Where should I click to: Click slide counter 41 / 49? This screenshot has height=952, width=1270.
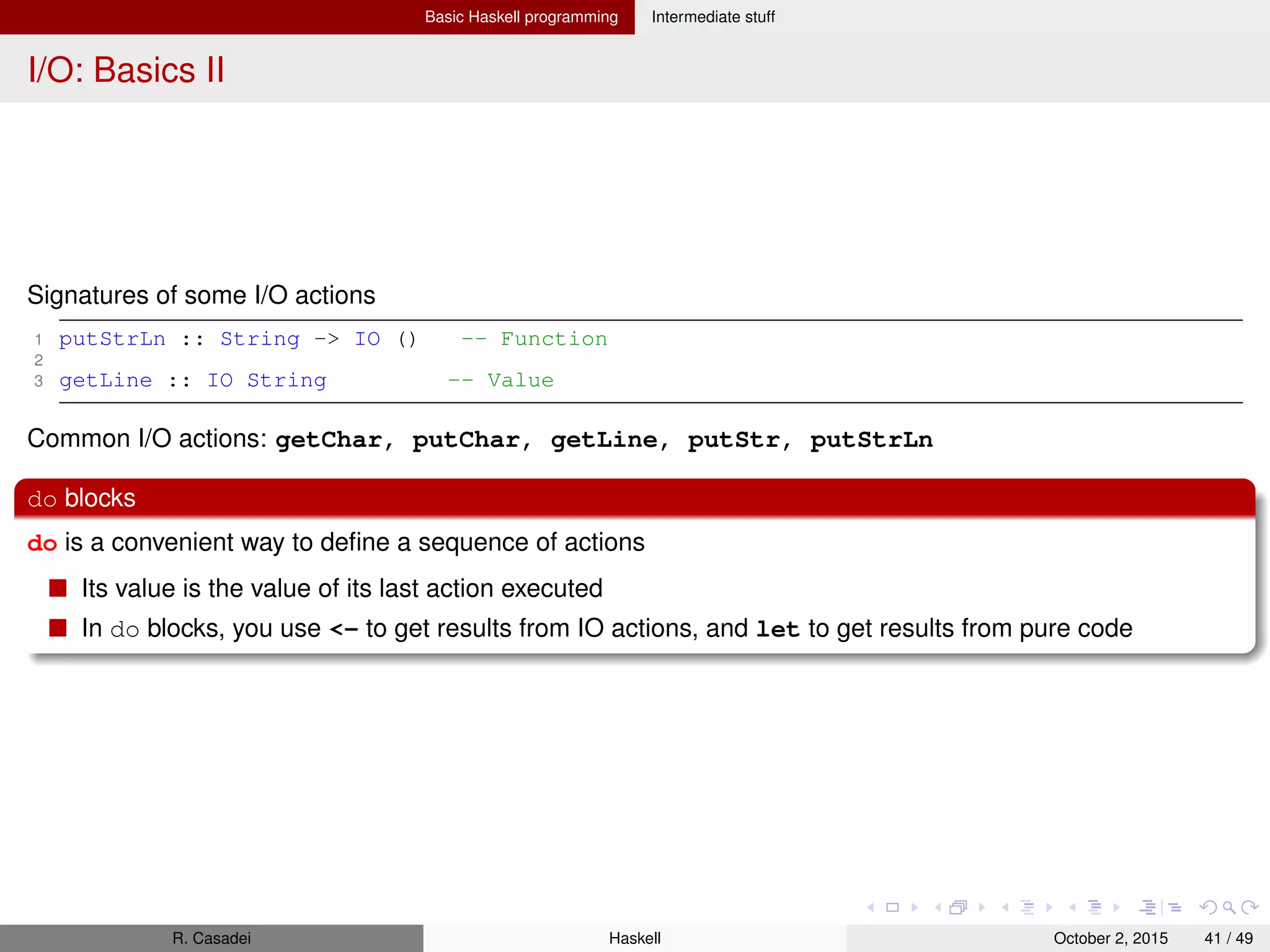(1228, 938)
